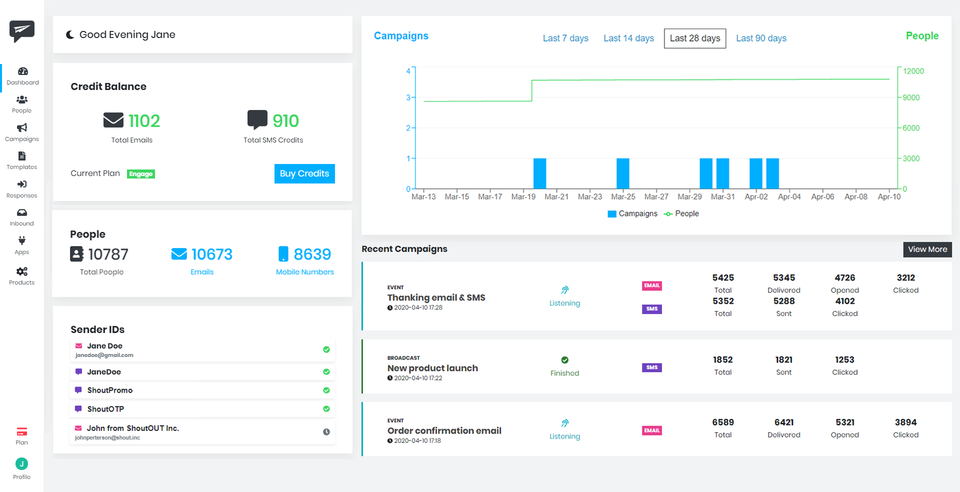Go to Templates in the sidebar

22,160
